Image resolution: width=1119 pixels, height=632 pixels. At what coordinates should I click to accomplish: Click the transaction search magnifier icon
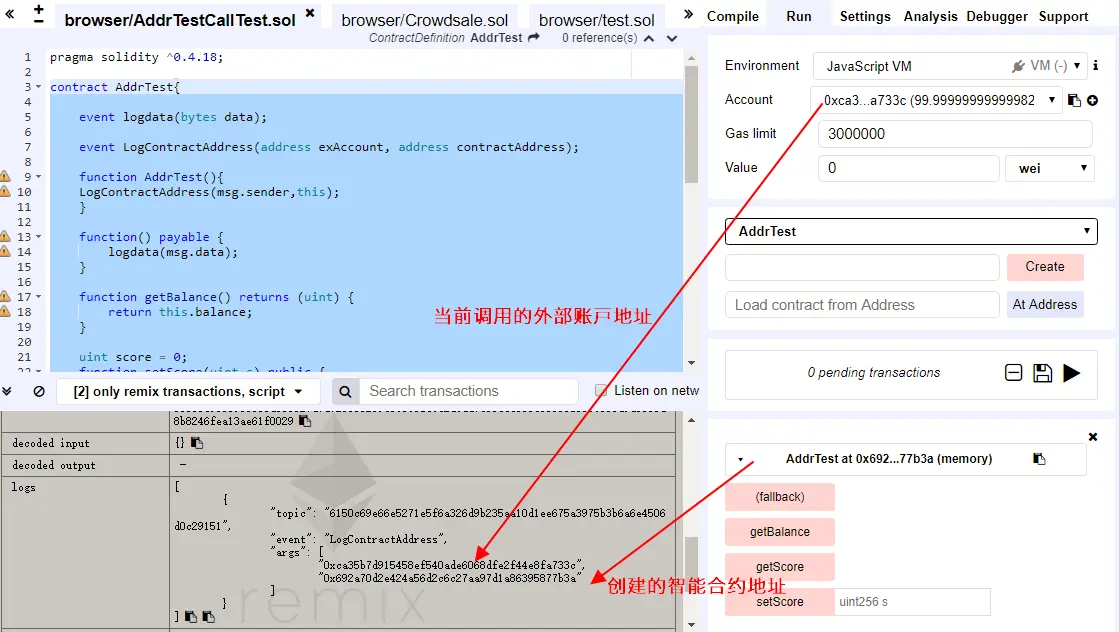pyautogui.click(x=345, y=391)
